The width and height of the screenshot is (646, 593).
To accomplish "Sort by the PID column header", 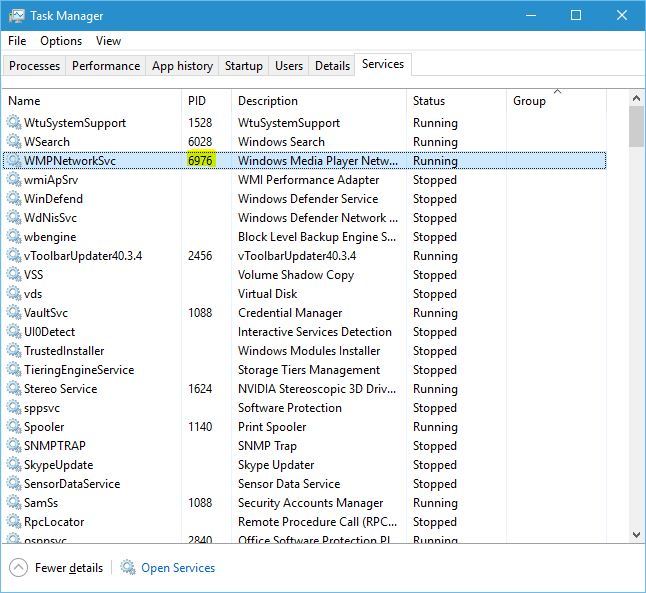I will click(x=206, y=101).
